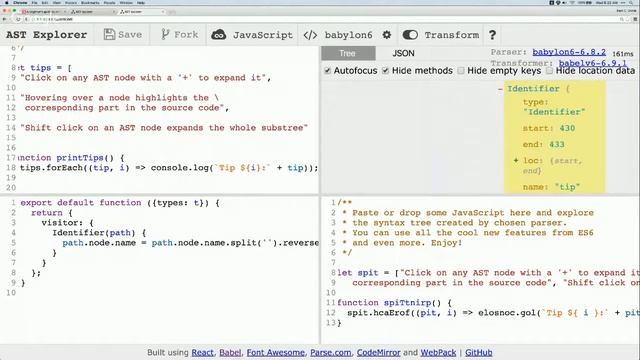Expand the loc property node

click(x=516, y=160)
